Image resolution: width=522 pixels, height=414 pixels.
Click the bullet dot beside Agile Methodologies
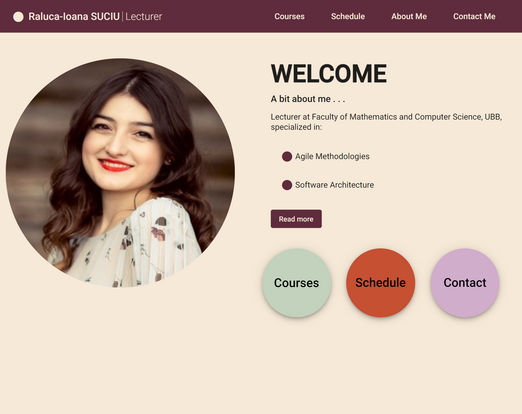[x=287, y=156]
